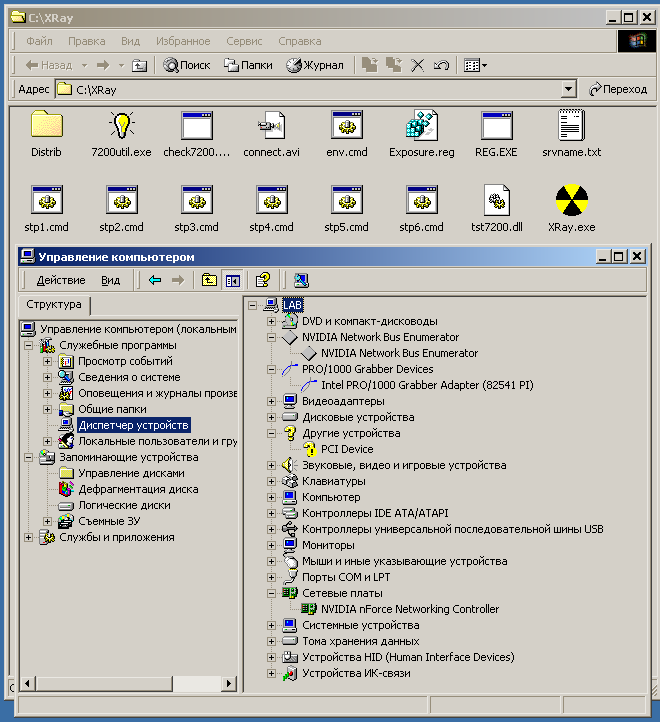Click the Поиск search button
Viewport: 660px width, 722px height.
[x=187, y=65]
